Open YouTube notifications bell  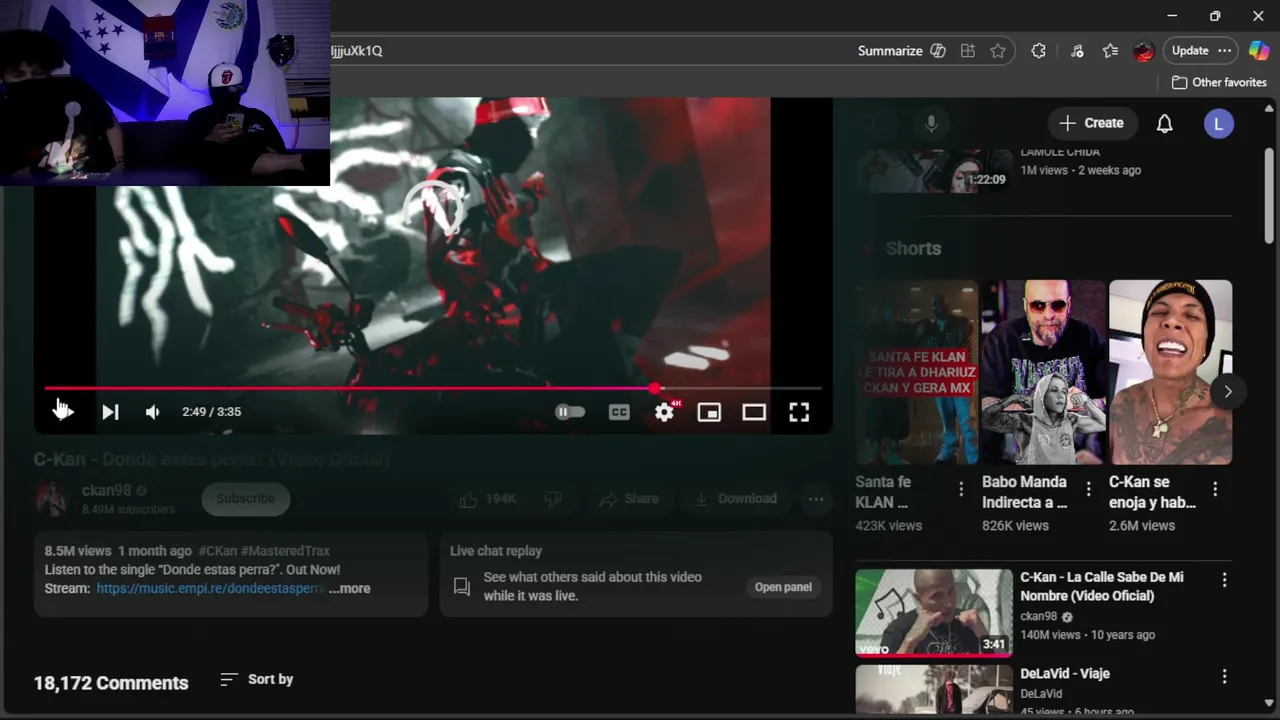(1165, 123)
